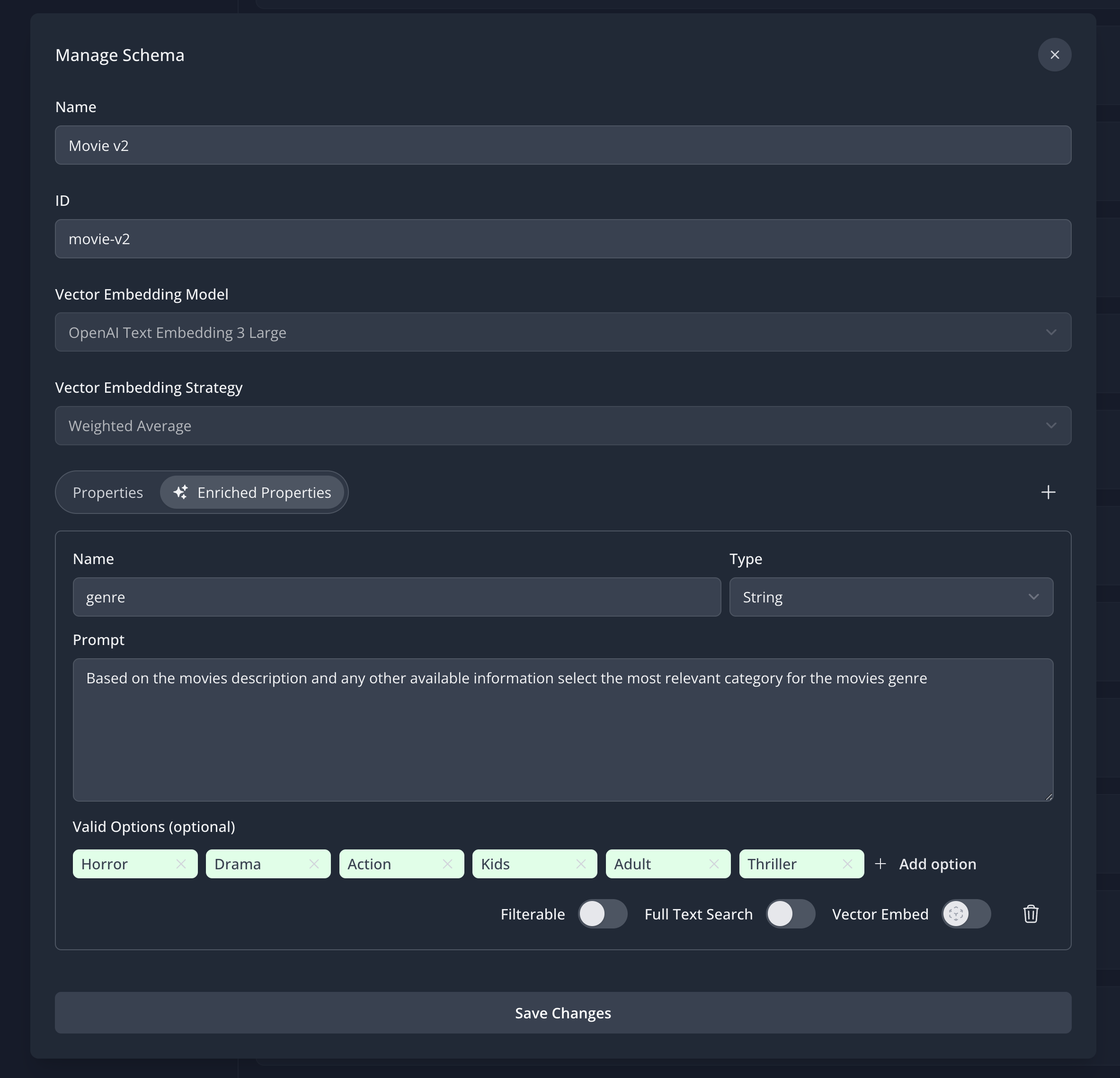Remove the Drama option tag
The height and width of the screenshot is (1078, 1120).
point(314,864)
